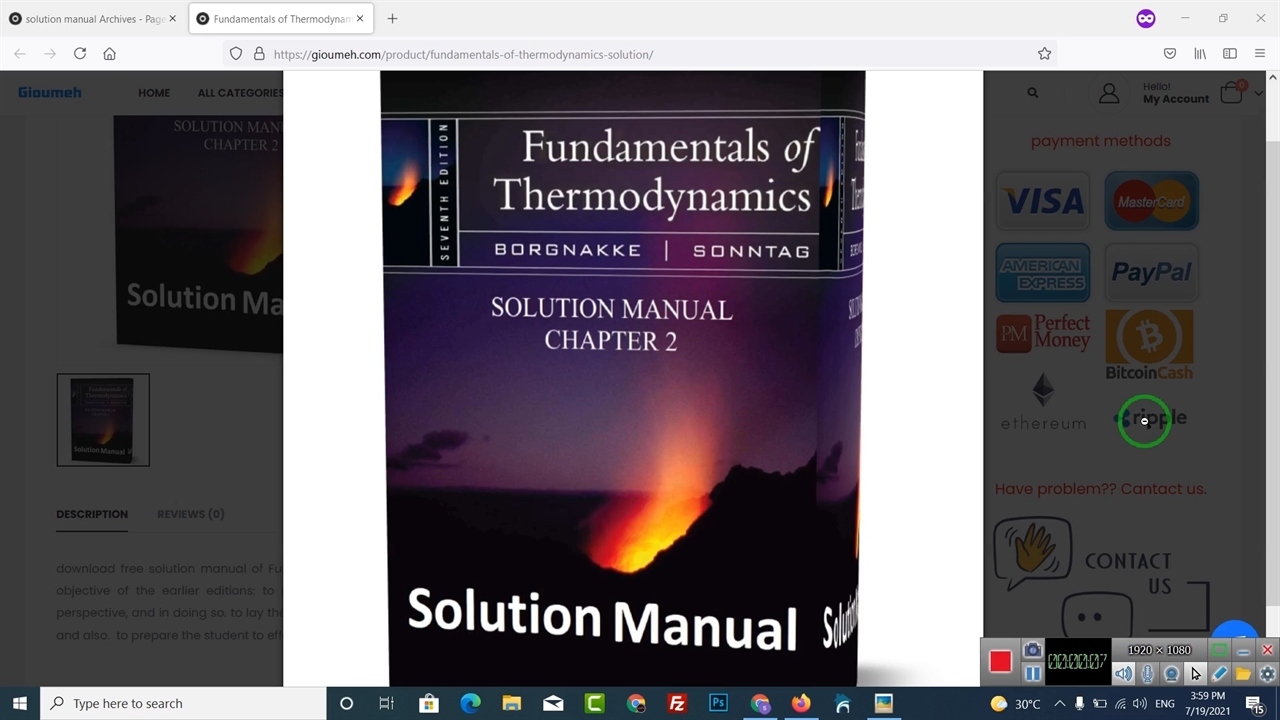
Task: Open the 30°C weather widget
Action: (x=1015, y=703)
